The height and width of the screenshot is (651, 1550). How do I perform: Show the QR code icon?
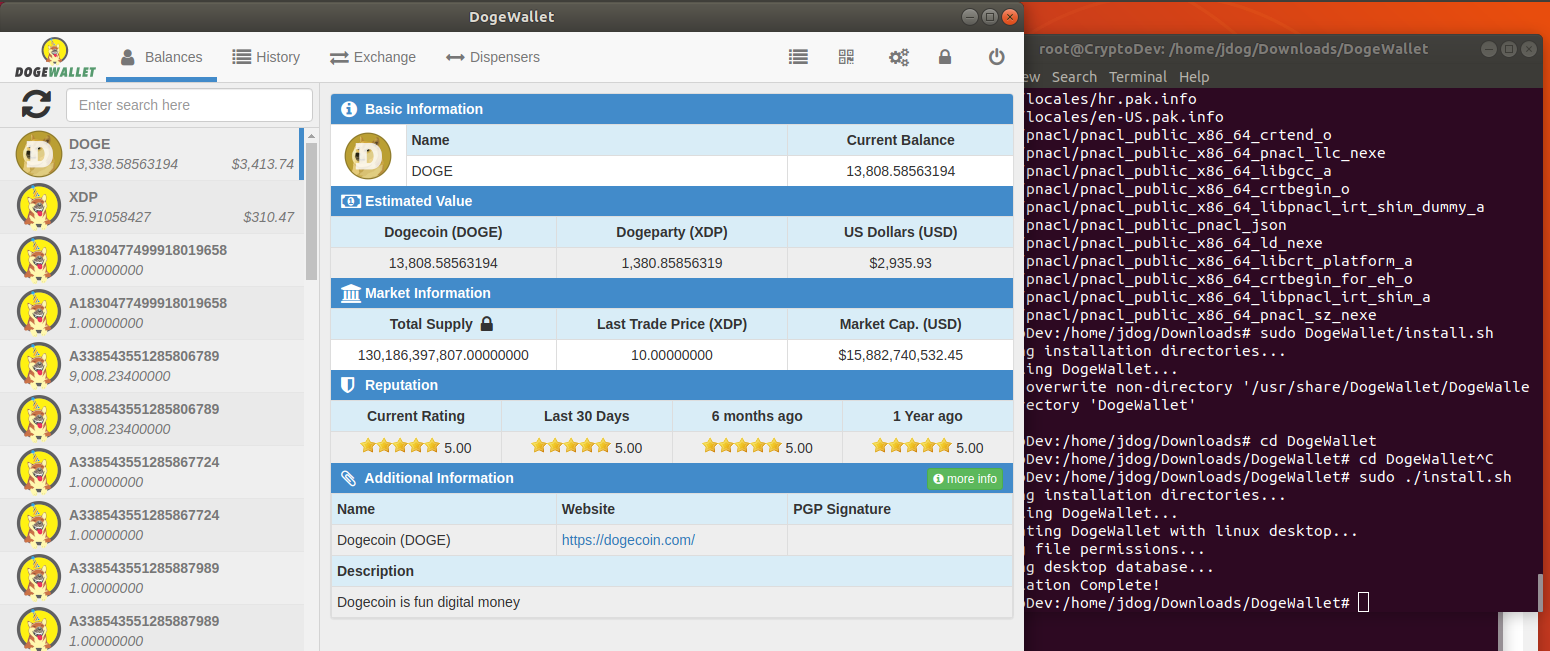click(x=847, y=57)
